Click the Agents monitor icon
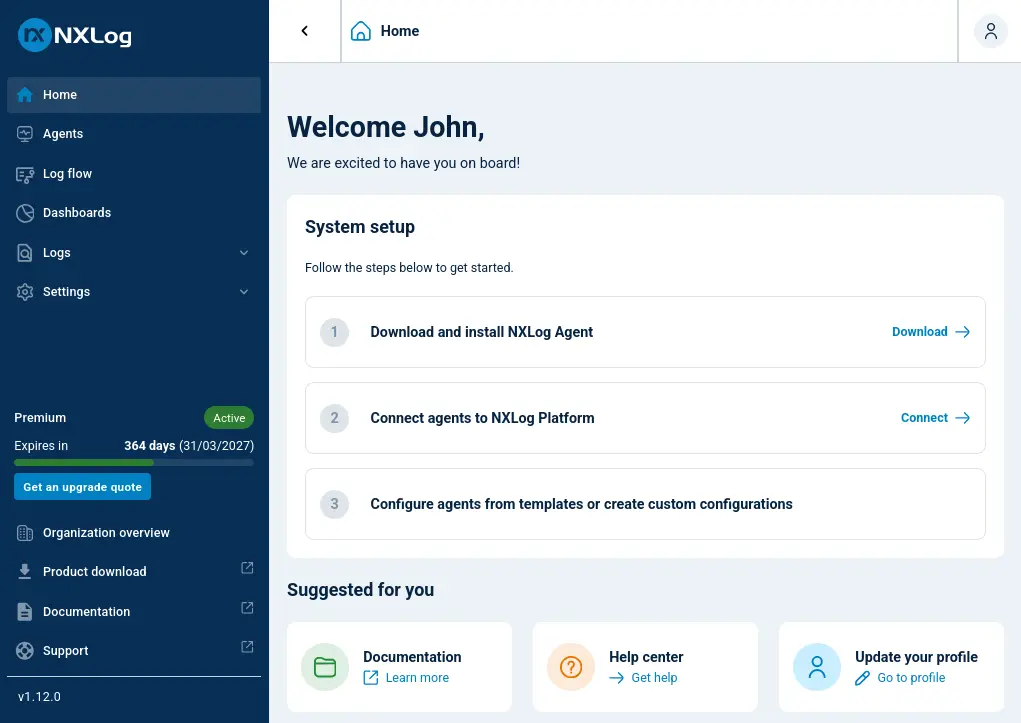This screenshot has height=723, width=1021. (25, 134)
